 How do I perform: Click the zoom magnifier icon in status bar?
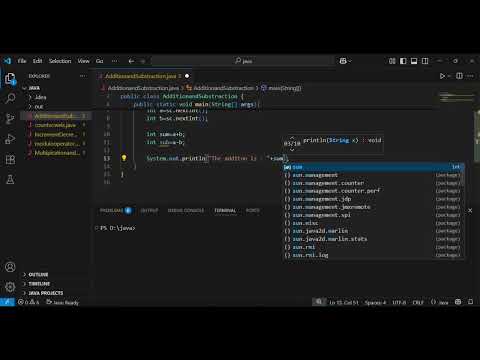point(319,302)
